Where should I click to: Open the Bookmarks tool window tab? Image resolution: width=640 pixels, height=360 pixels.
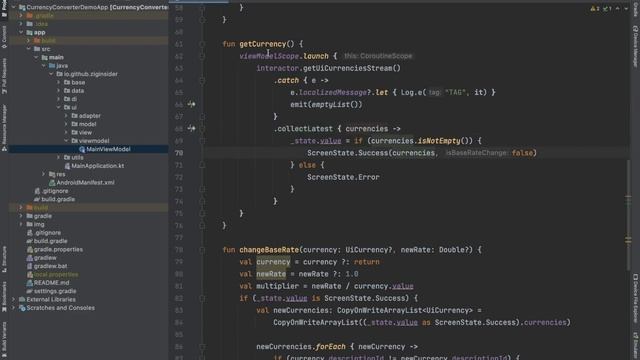coord(4,297)
